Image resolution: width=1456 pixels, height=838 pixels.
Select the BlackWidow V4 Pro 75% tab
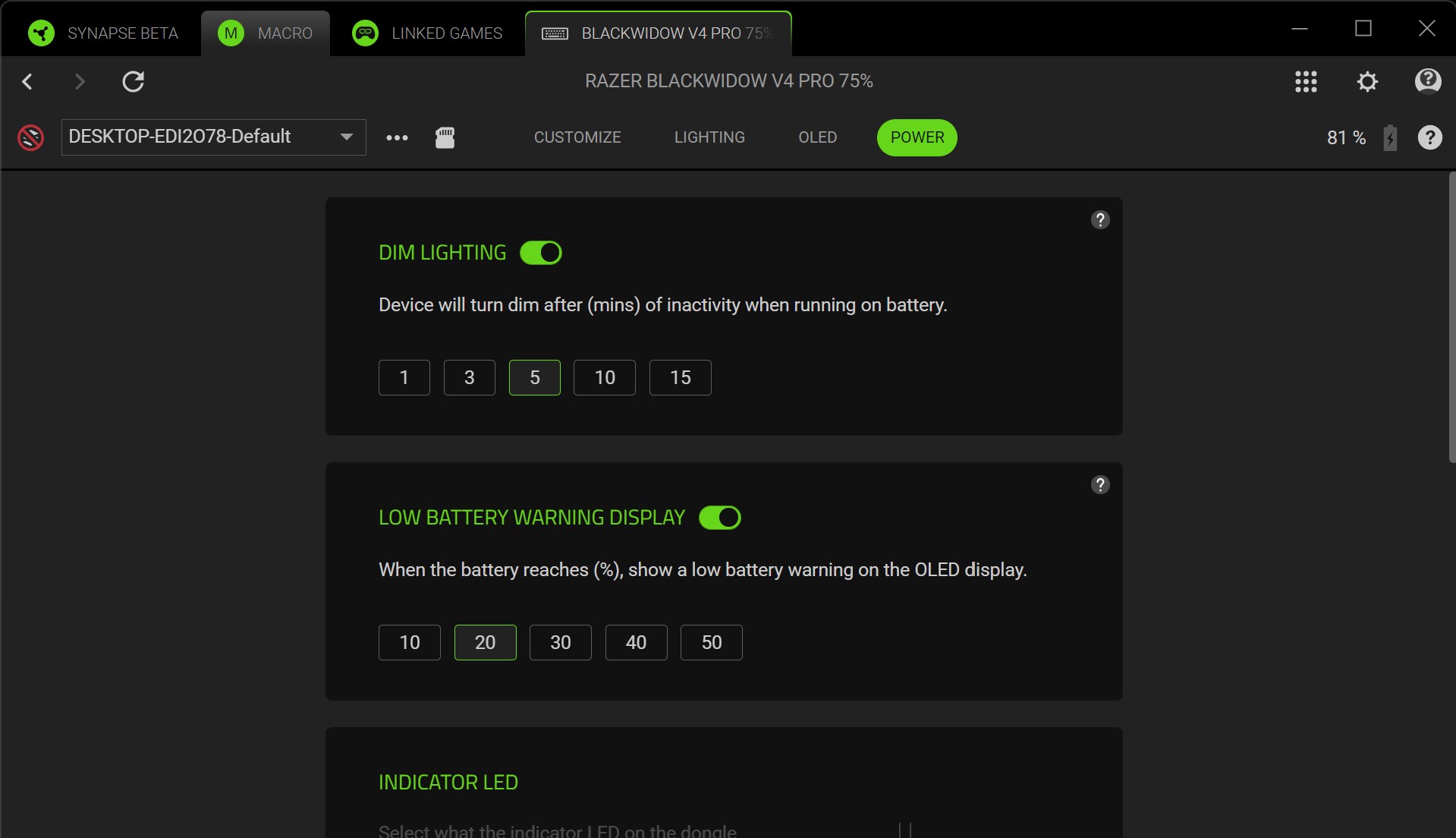(x=658, y=33)
